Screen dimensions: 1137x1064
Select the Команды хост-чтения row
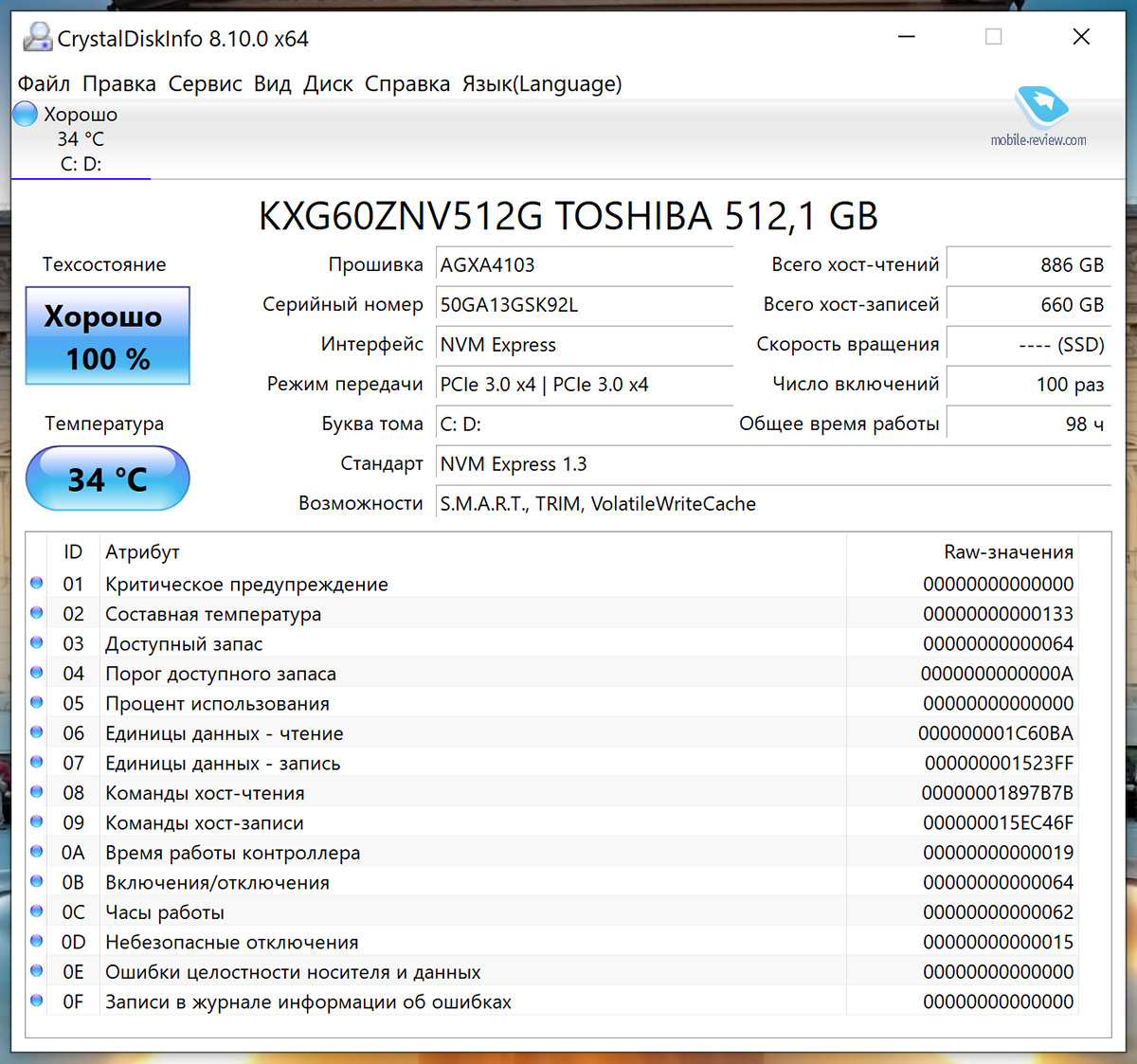pos(552,793)
